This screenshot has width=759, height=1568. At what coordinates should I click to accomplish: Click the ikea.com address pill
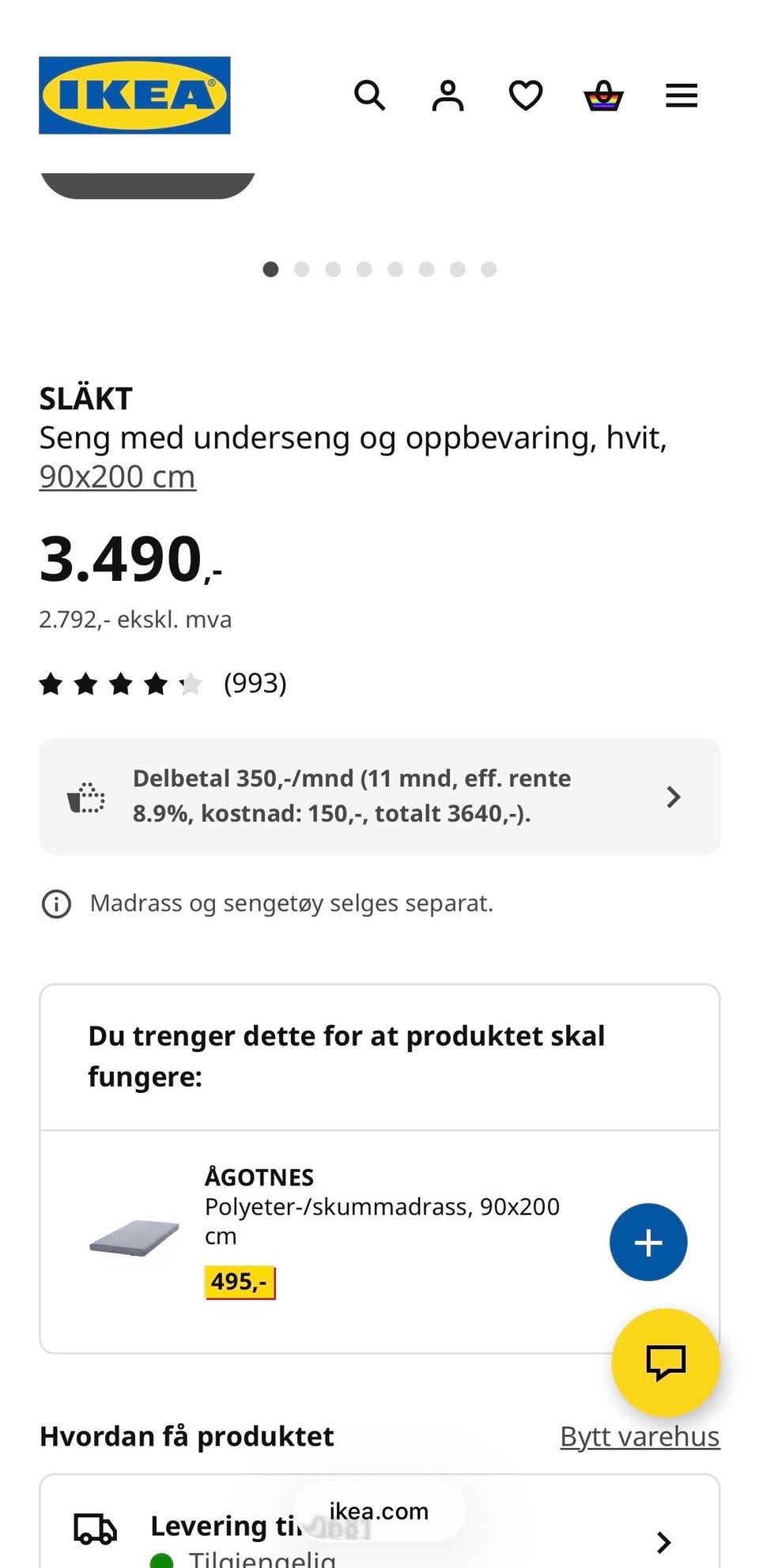379,1511
